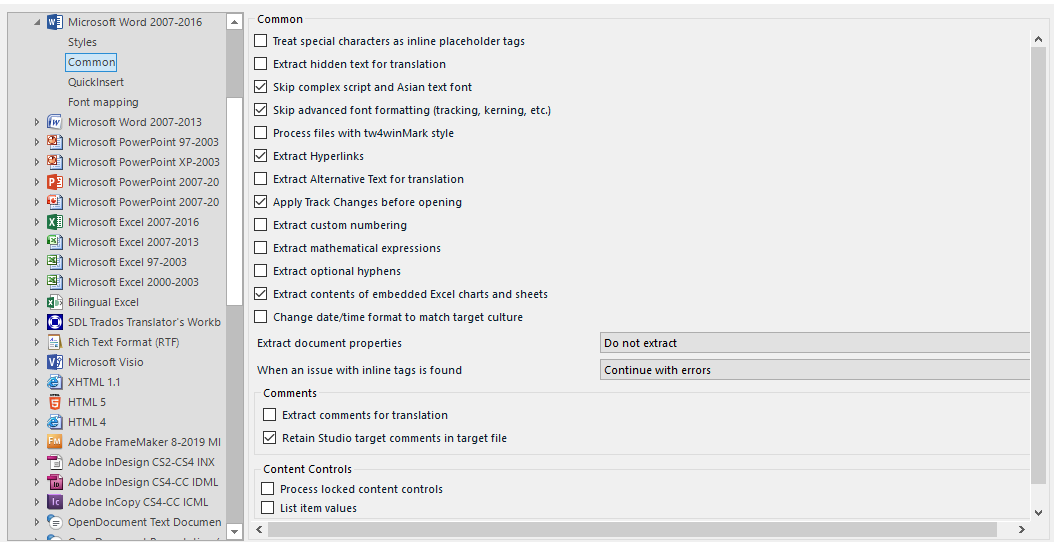This screenshot has width=1054, height=542.
Task: Check Process locked content controls
Action: pos(268,489)
